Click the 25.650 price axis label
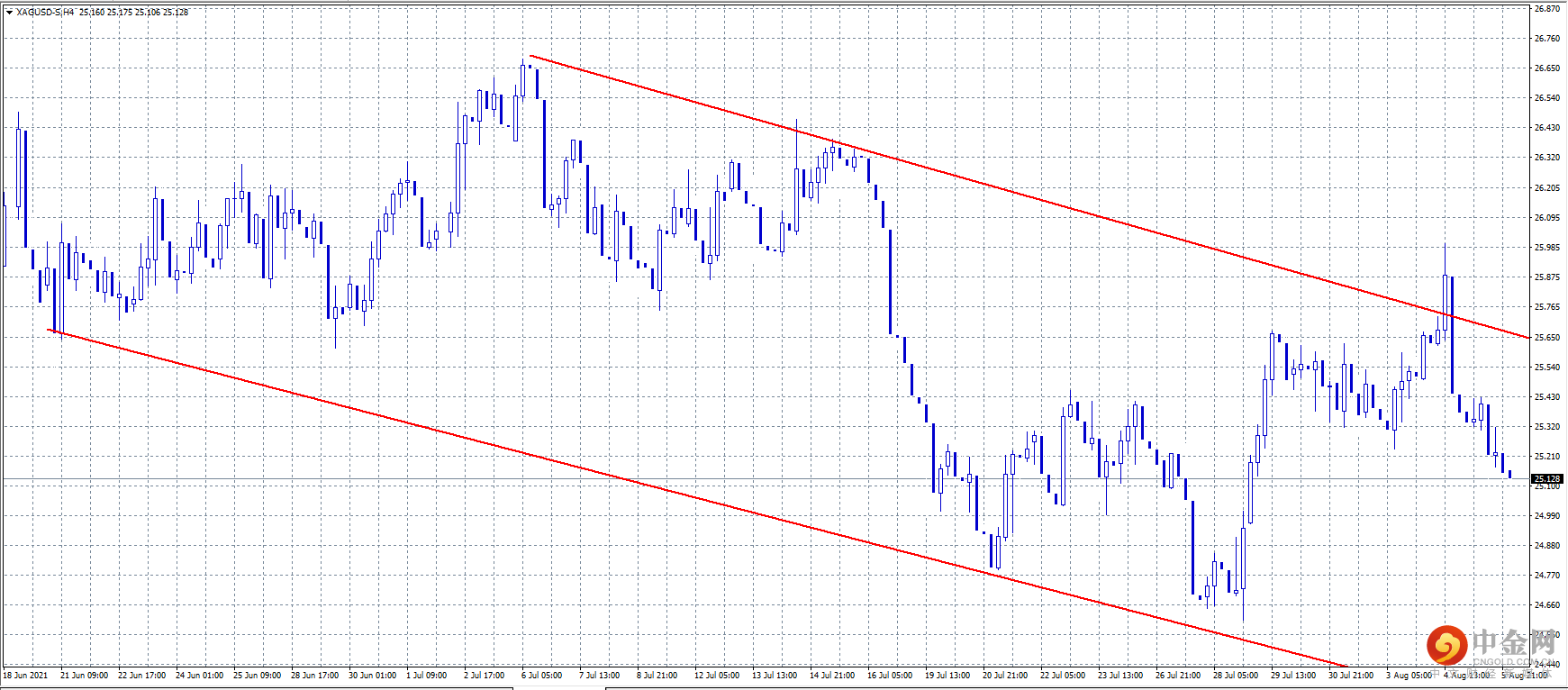The height and width of the screenshot is (690, 1568). (1547, 338)
